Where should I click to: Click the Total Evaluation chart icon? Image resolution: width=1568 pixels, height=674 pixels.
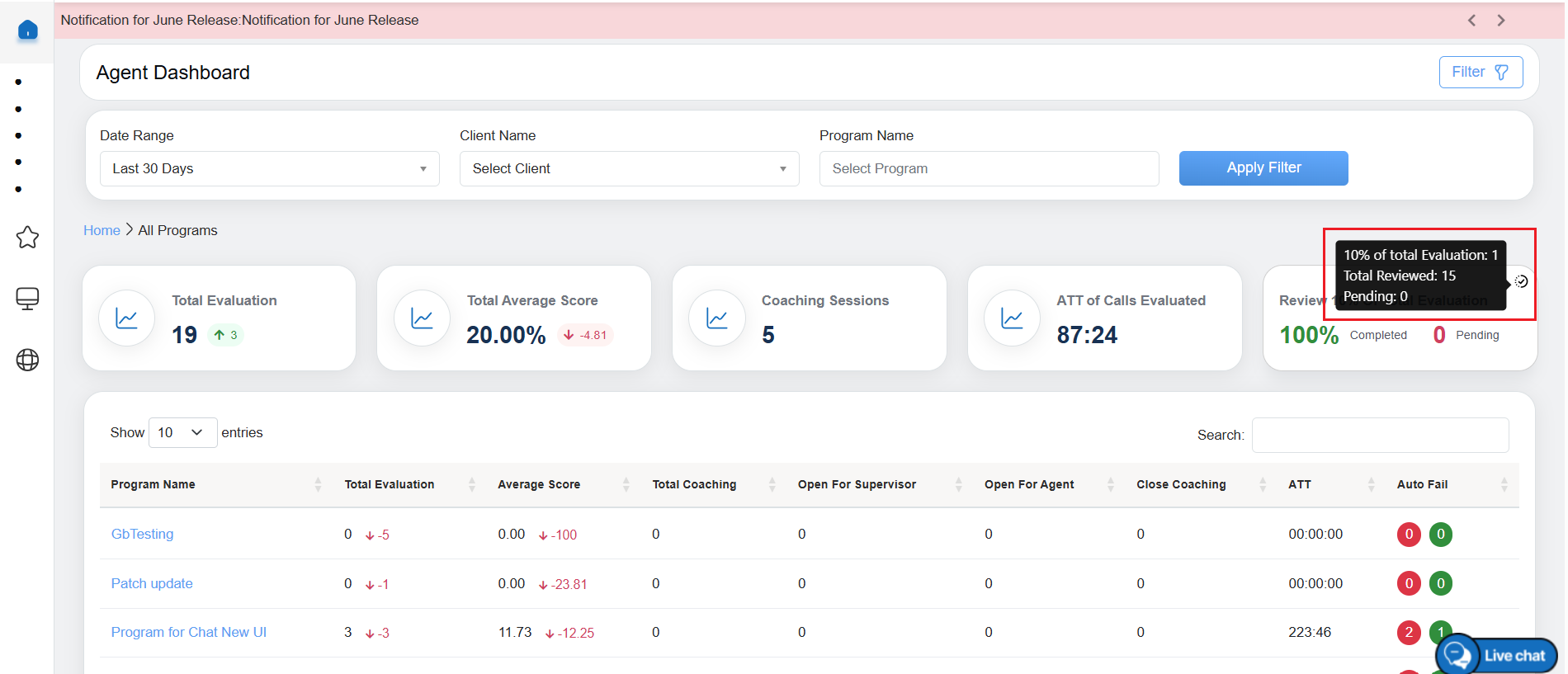pos(126,318)
